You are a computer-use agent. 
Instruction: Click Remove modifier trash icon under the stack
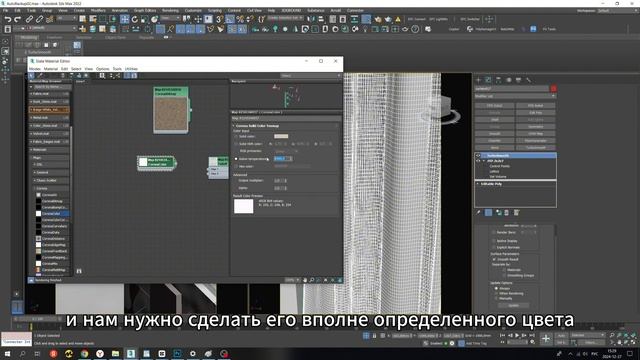click(x=507, y=213)
